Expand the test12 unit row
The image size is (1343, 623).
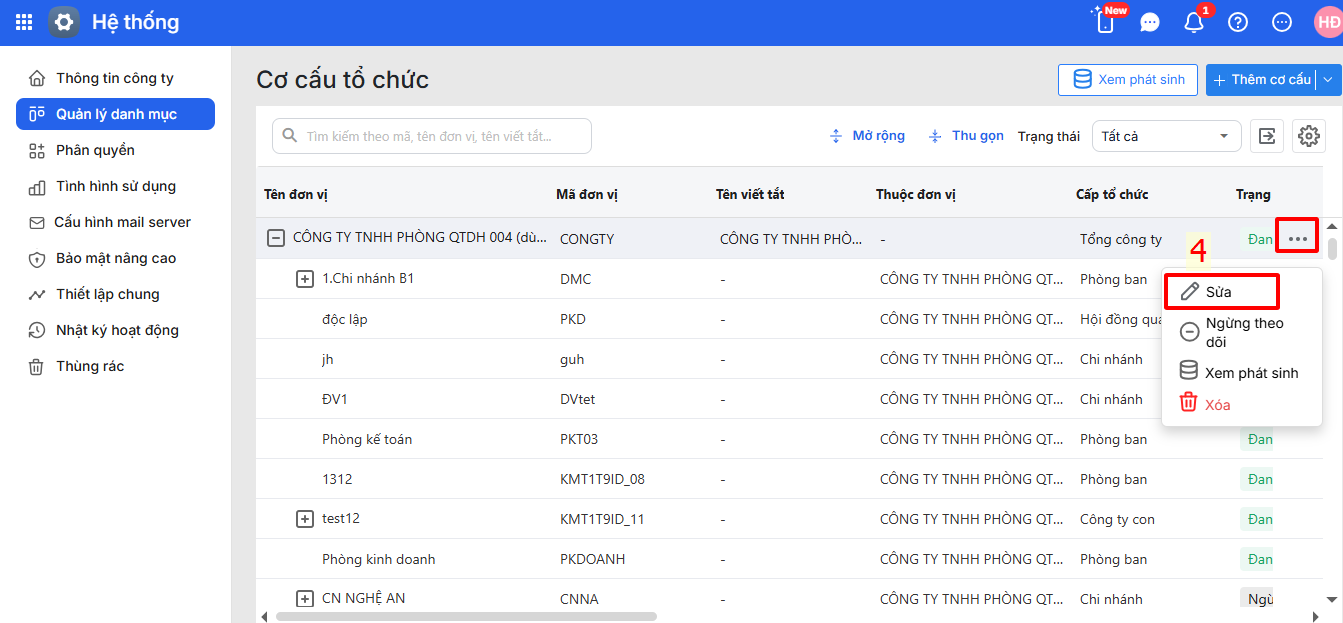(x=305, y=519)
